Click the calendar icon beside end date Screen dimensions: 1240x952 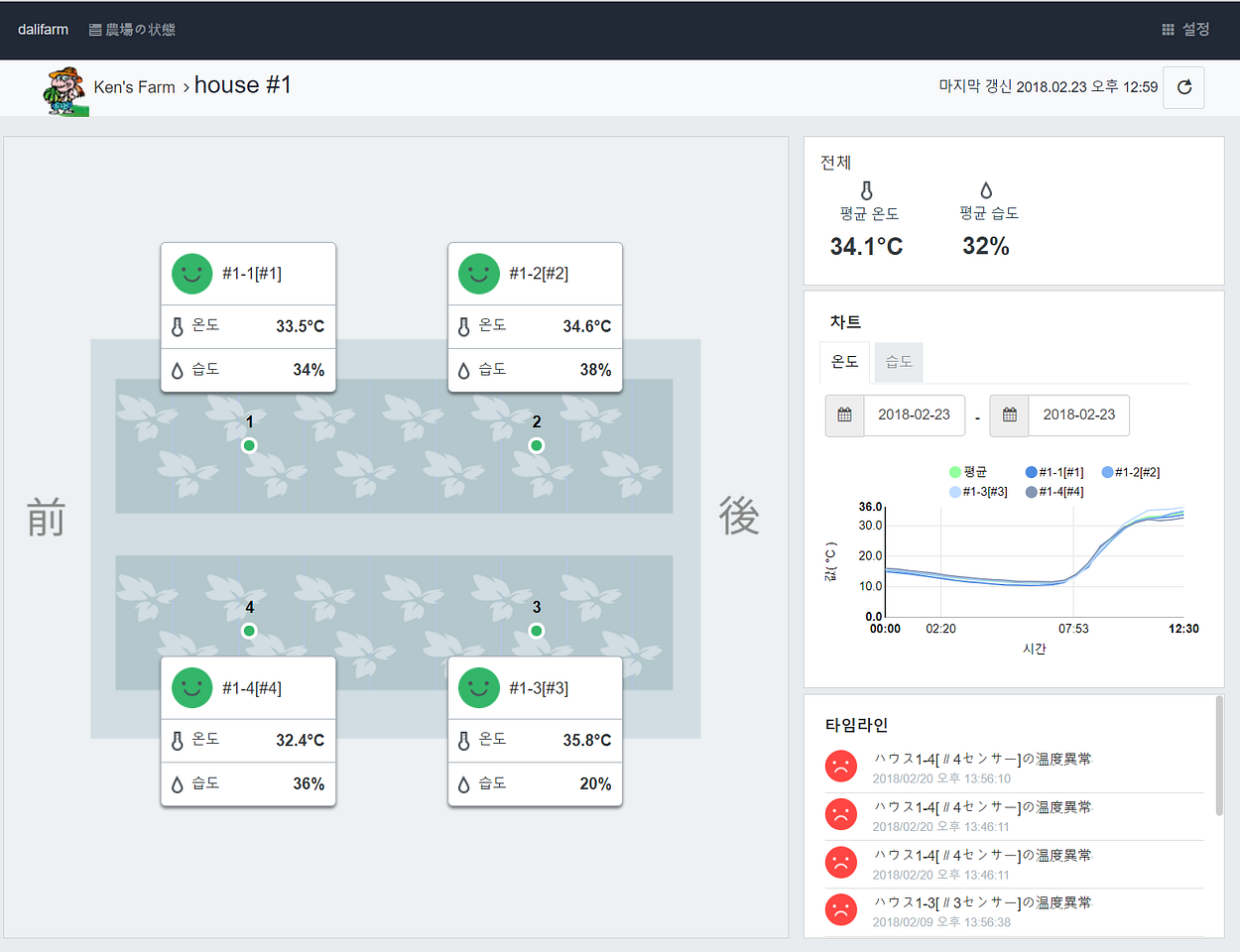tap(1009, 415)
